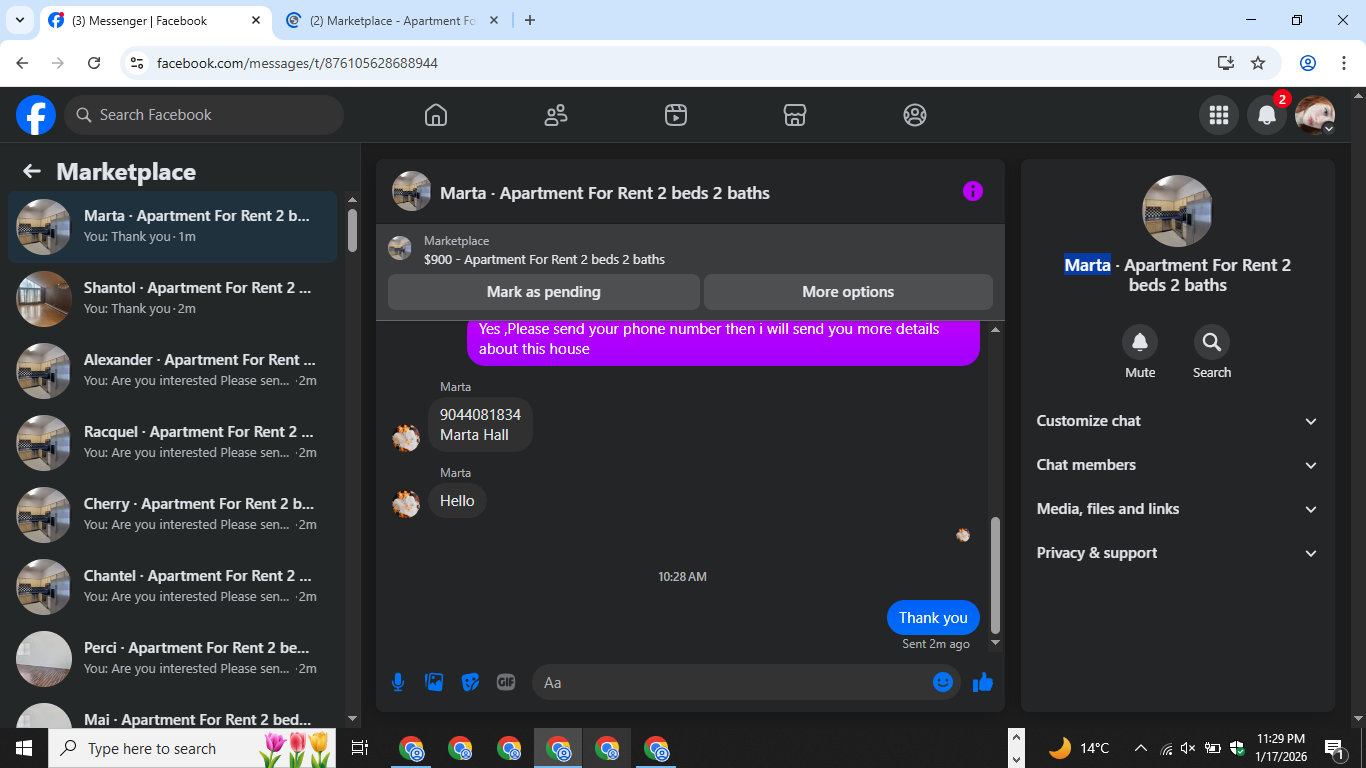Attach a file photo icon
Viewport: 1366px width, 768px height.
pos(434,682)
